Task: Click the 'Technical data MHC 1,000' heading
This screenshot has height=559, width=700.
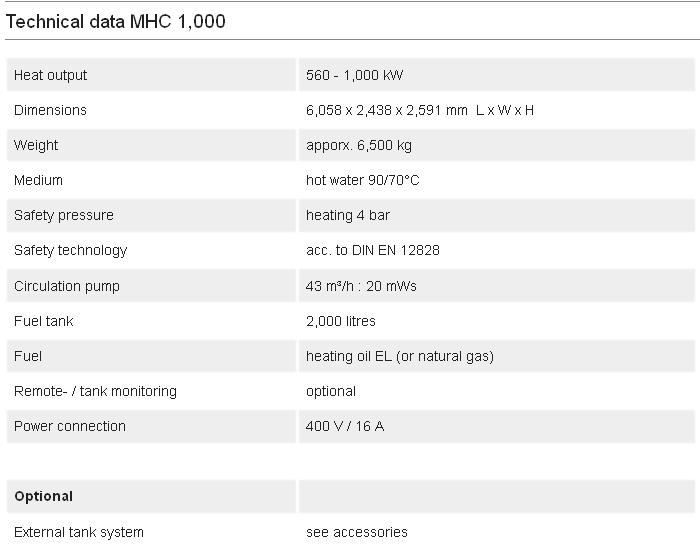Action: pos(116,21)
